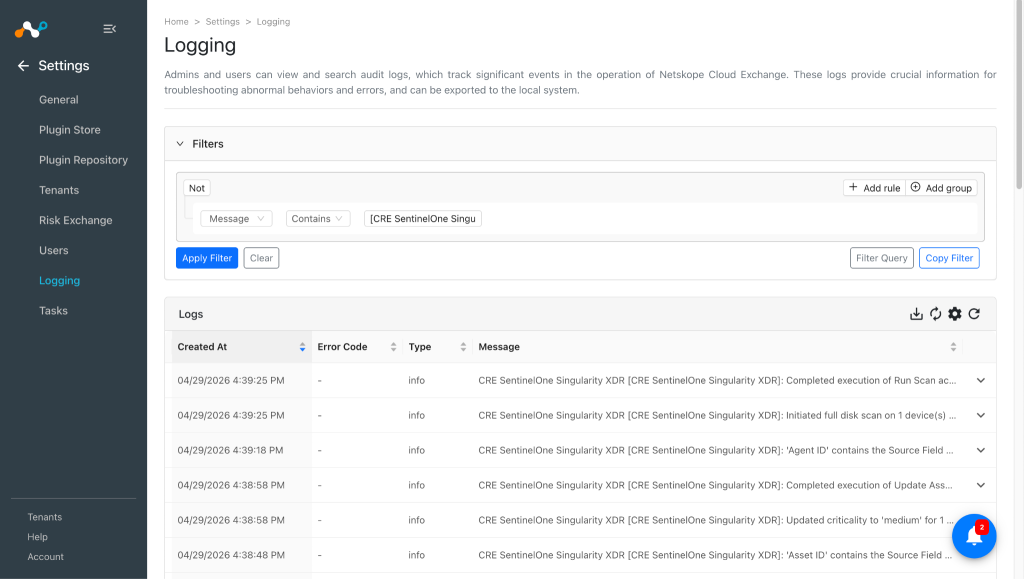Sort by Message column arrows
This screenshot has height=579, width=1024.
click(953, 347)
